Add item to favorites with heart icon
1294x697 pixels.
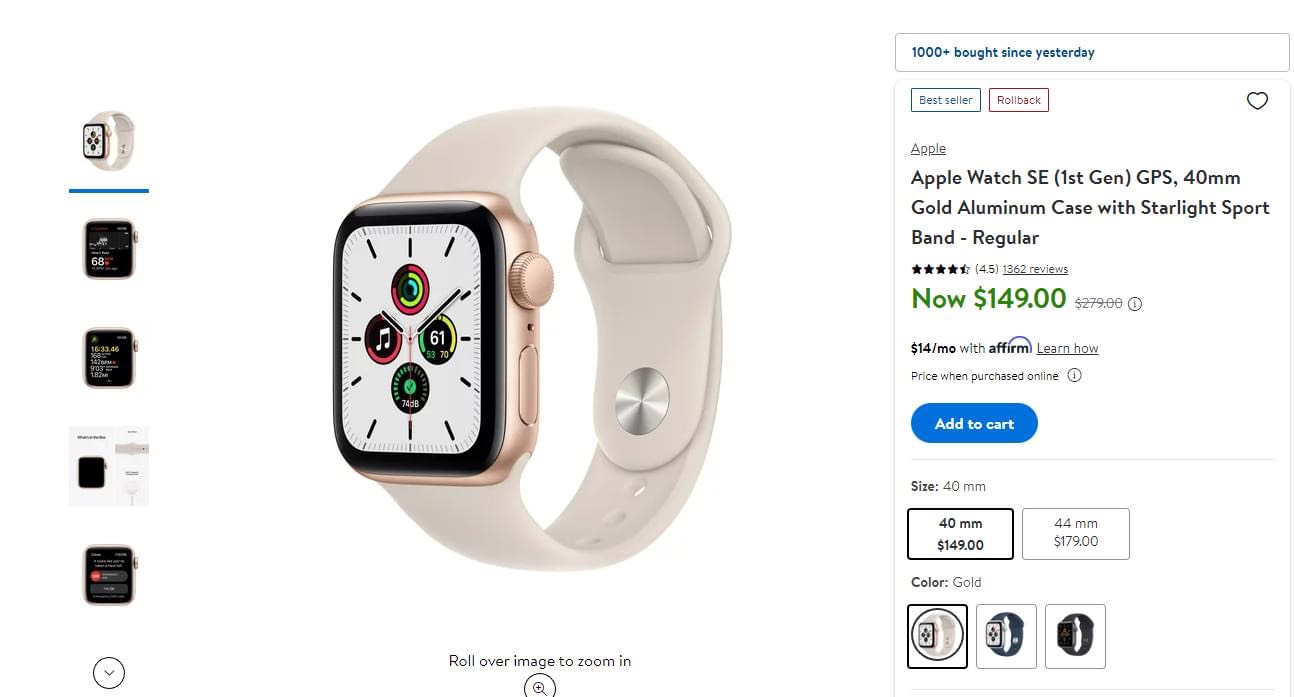tap(1257, 101)
